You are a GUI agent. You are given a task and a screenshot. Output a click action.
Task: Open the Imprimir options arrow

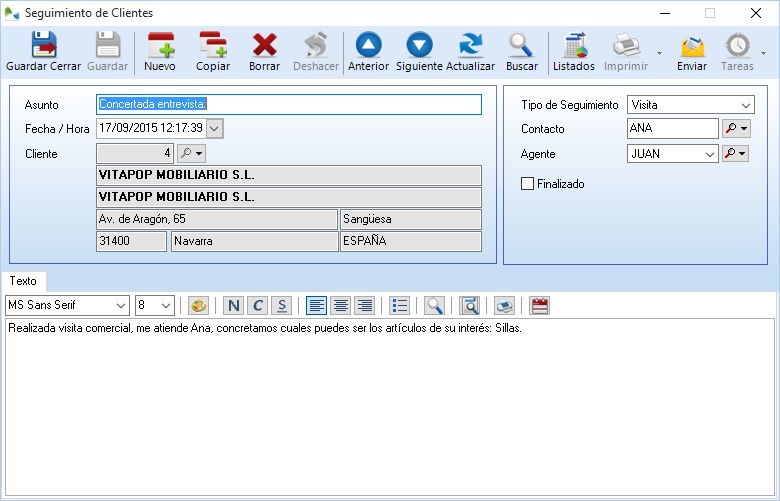[660, 53]
